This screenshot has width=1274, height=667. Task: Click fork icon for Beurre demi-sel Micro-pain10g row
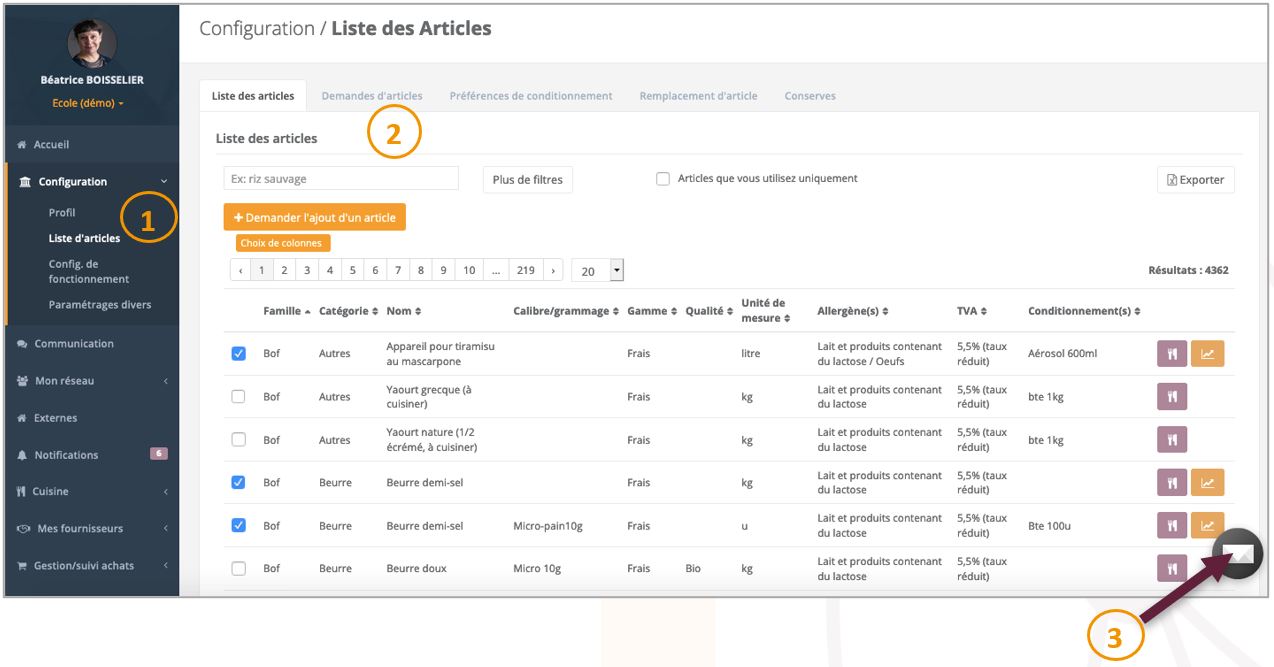pyautogui.click(x=1172, y=525)
